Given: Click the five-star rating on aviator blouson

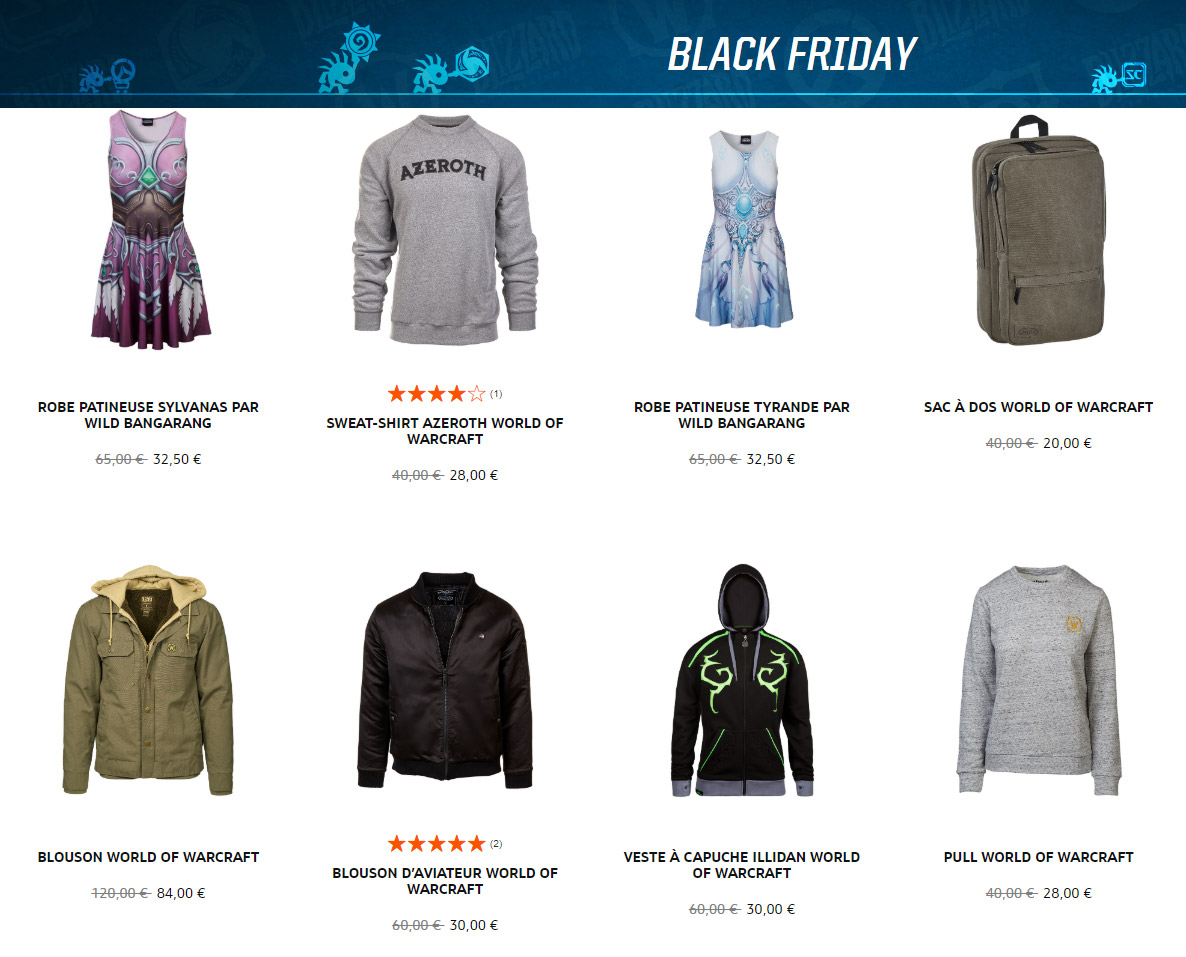Looking at the screenshot, I should (436, 844).
